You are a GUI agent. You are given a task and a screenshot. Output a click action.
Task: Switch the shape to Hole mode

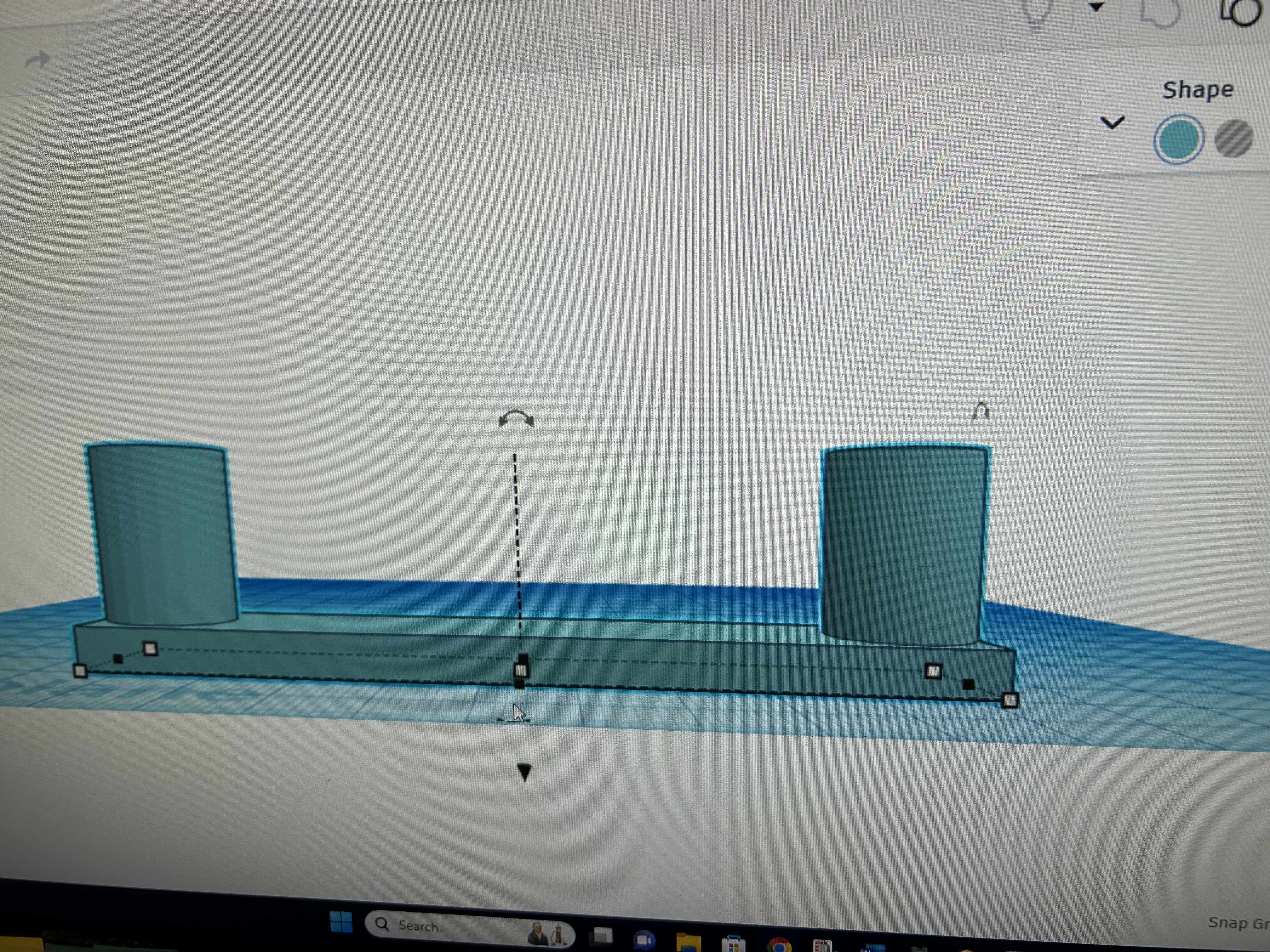click(x=1233, y=138)
